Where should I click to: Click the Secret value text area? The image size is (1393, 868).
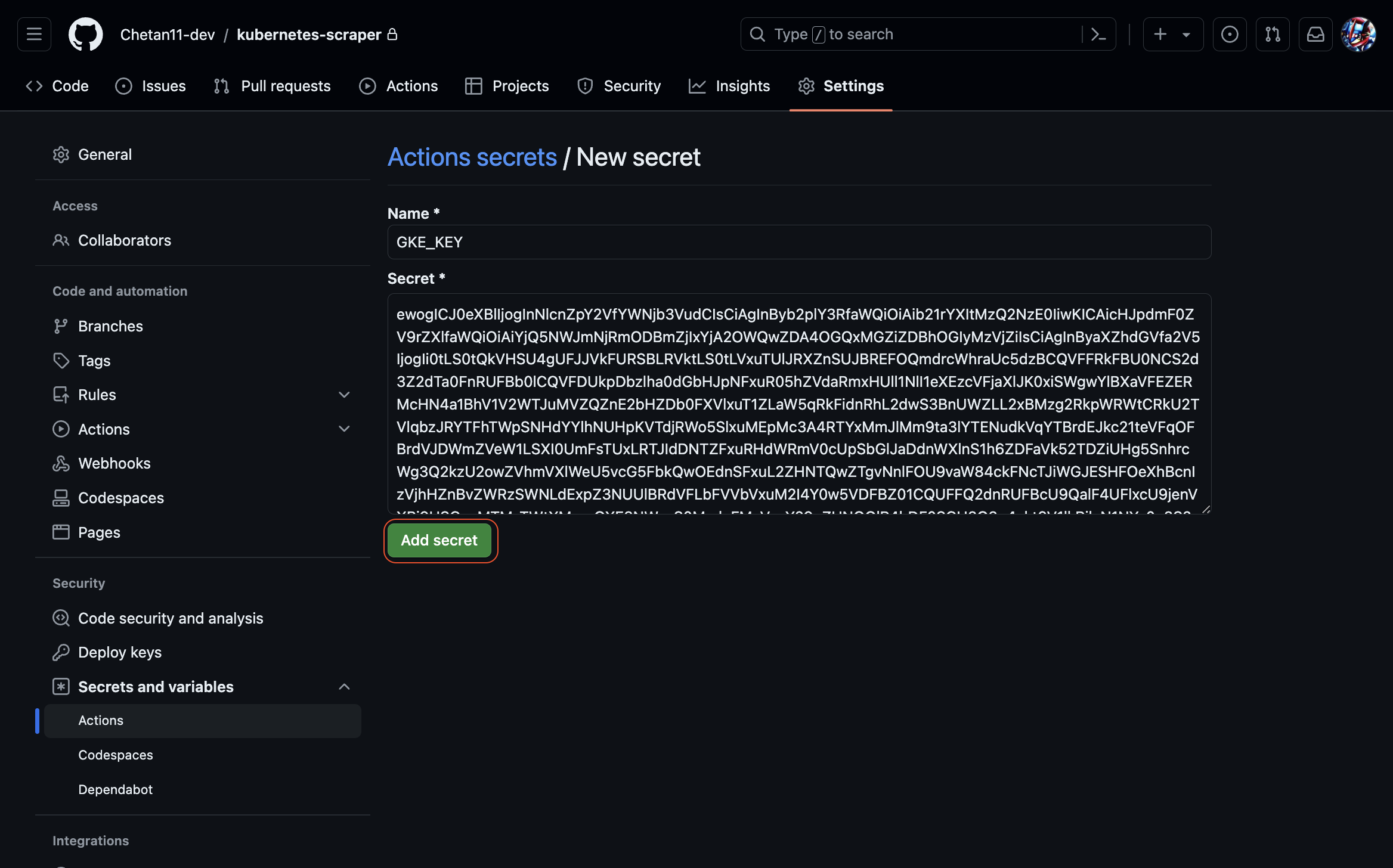[799, 404]
